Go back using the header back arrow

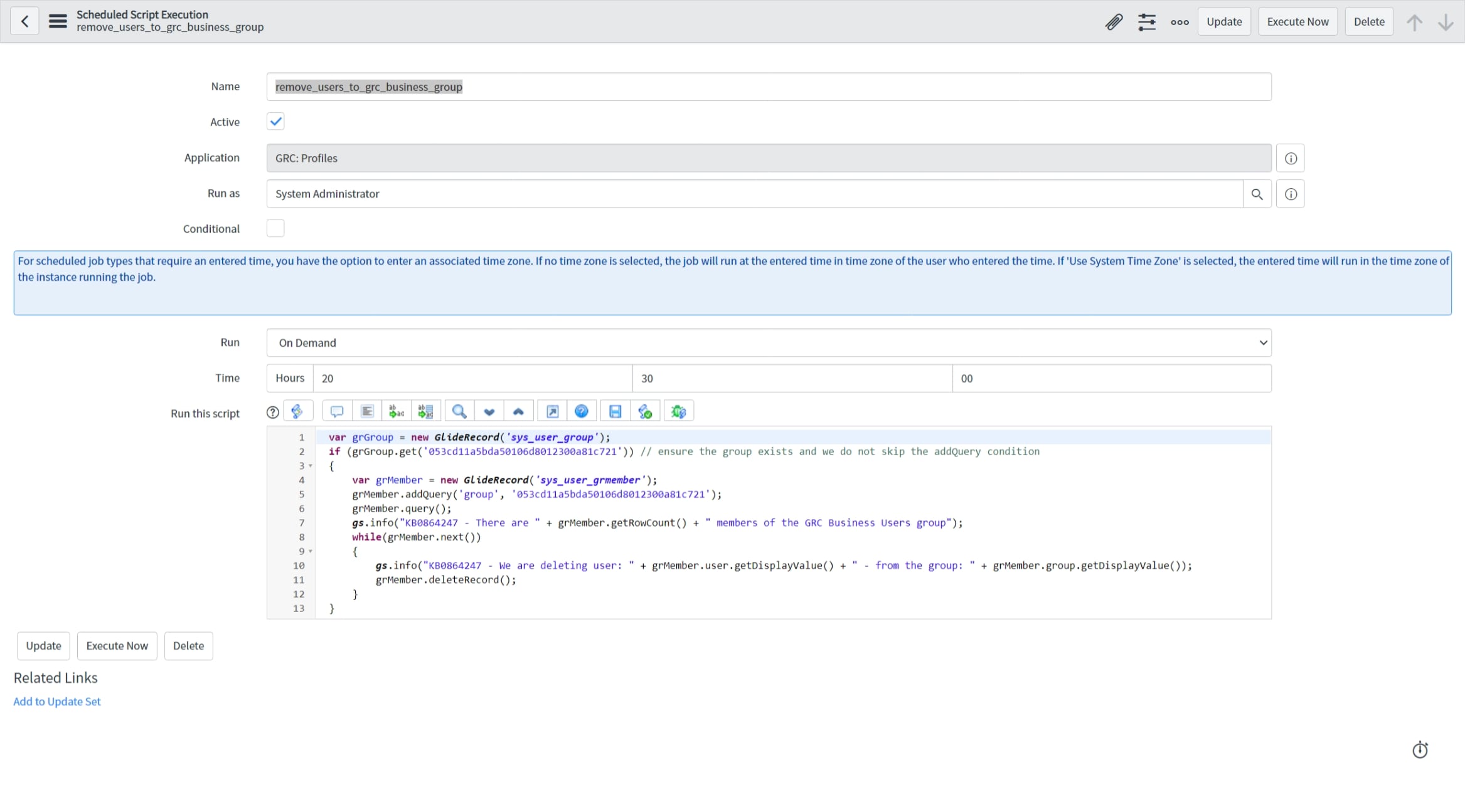[24, 21]
